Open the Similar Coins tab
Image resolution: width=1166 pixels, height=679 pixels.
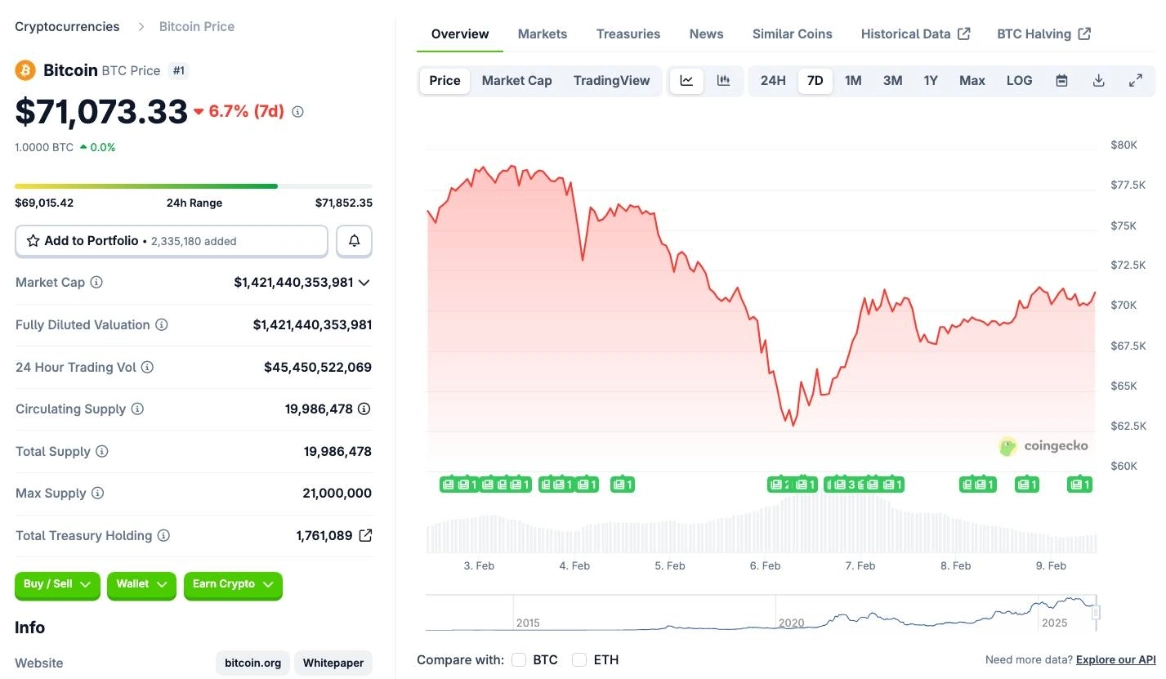coord(792,33)
